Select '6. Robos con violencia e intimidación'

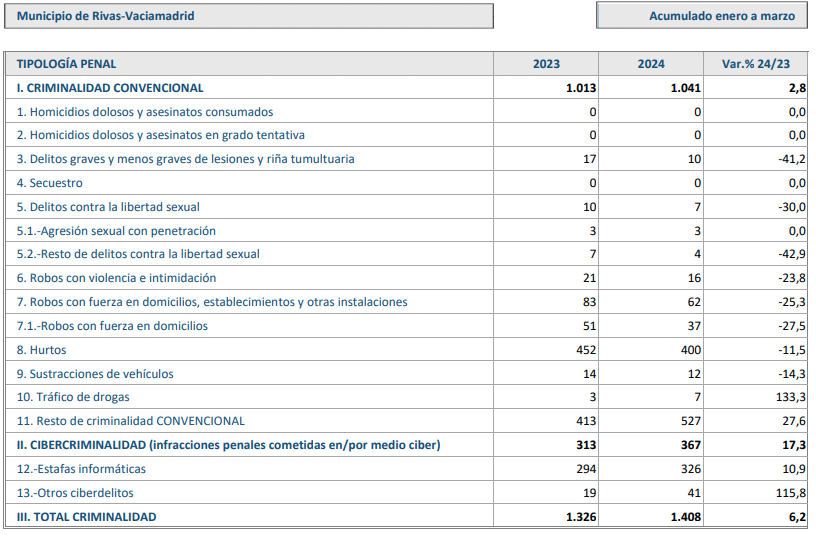(x=116, y=278)
